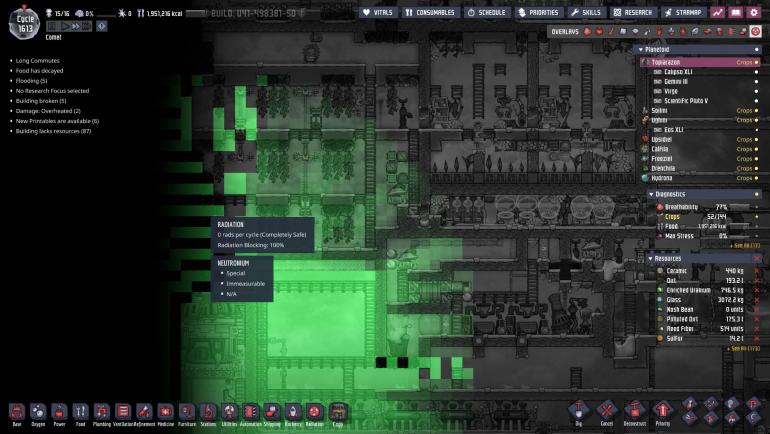Screen dimensions: 770x434
Task: Toggle the Diagnostics header dot
Action: [x=757, y=194]
